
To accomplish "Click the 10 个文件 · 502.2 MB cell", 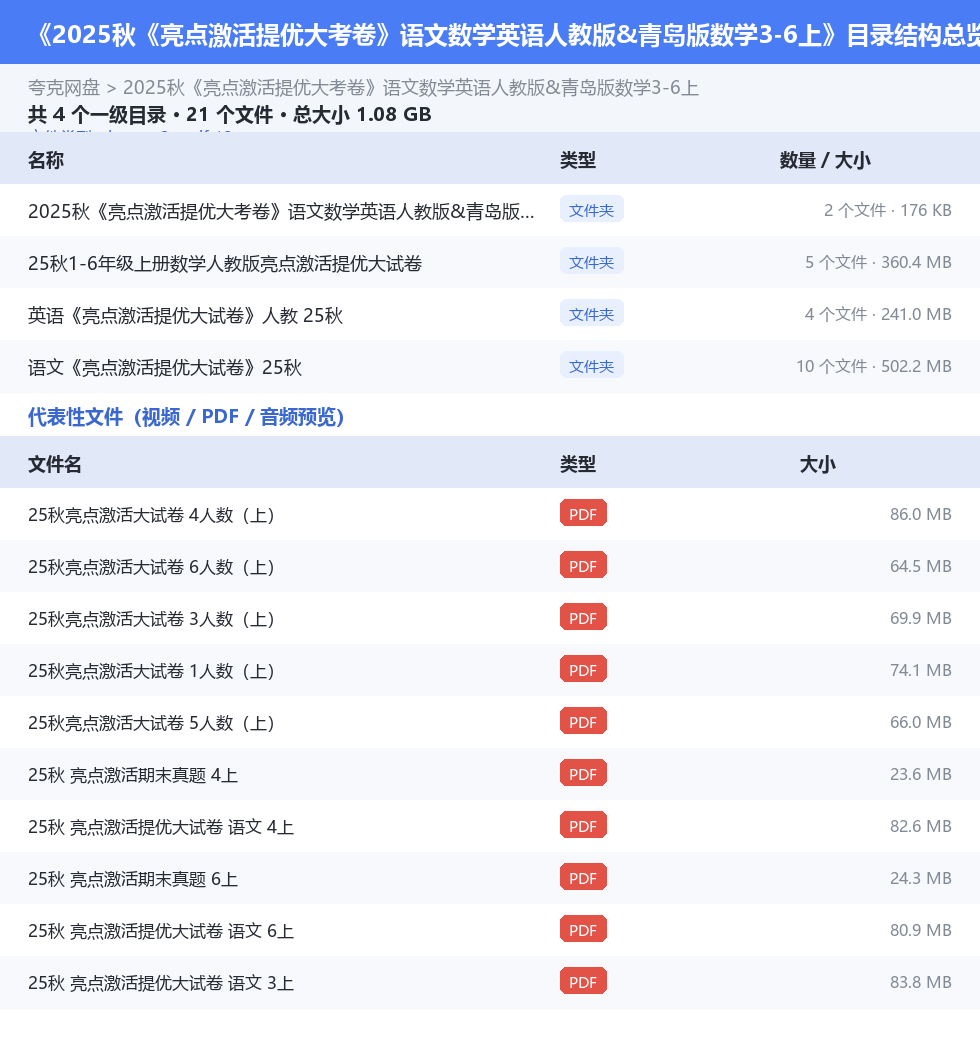I will [x=874, y=366].
